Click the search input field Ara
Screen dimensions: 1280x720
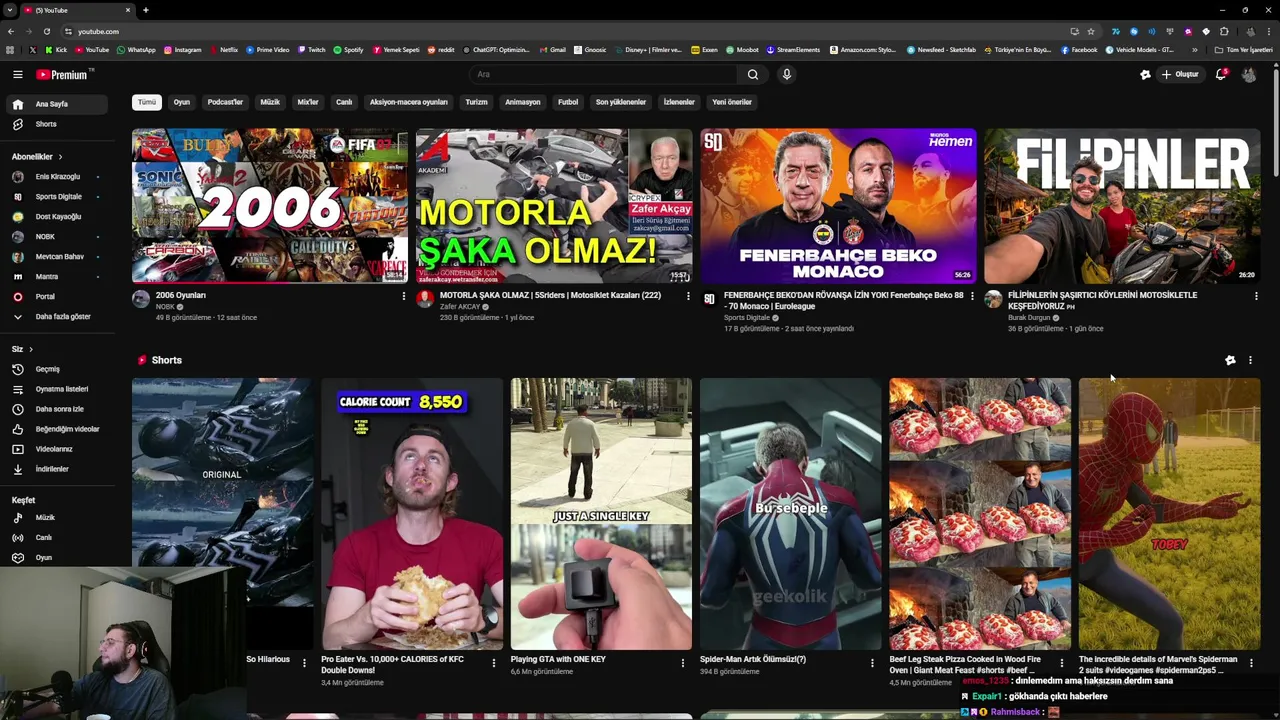click(x=604, y=74)
